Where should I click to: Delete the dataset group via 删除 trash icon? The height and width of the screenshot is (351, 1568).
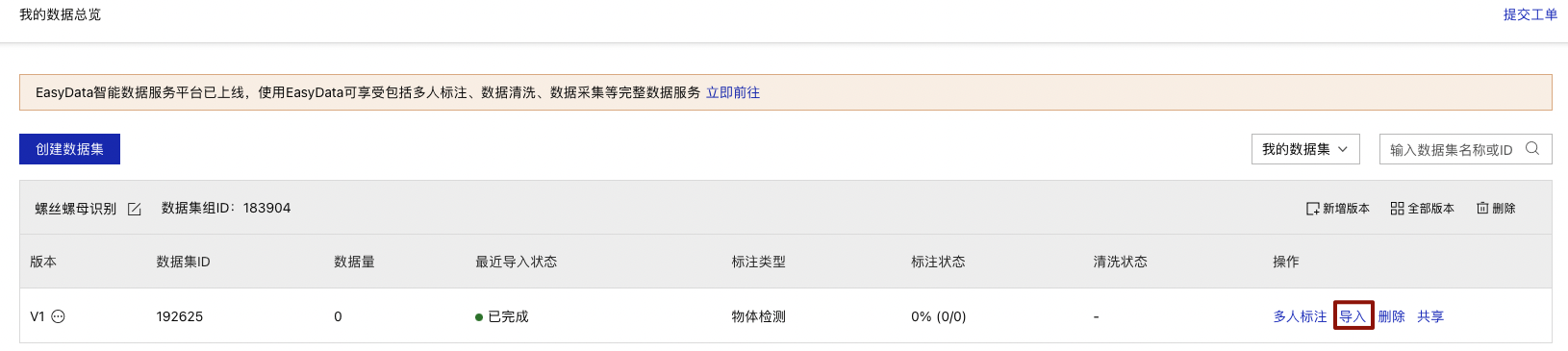pos(1496,209)
